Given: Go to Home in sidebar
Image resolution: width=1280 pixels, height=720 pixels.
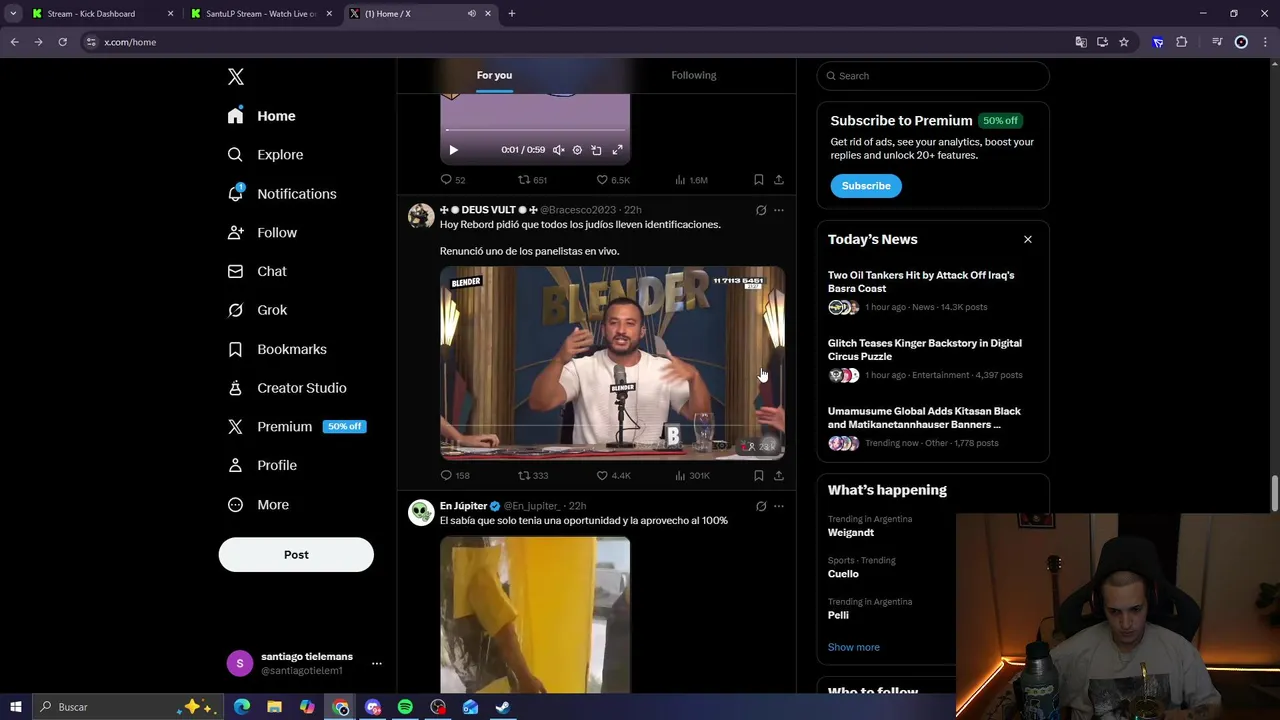Looking at the screenshot, I should pyautogui.click(x=261, y=116).
